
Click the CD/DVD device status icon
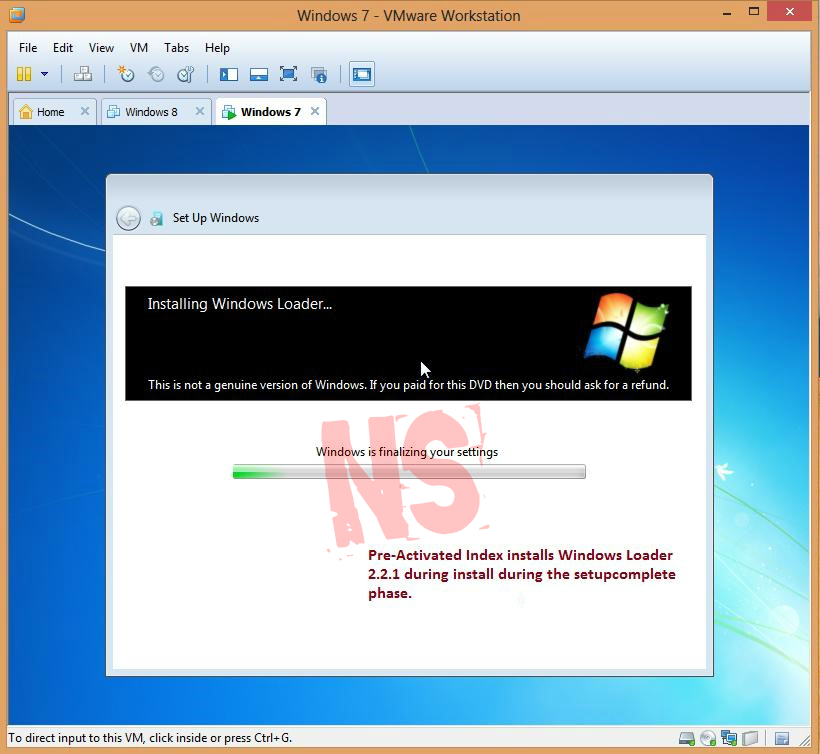pos(707,738)
